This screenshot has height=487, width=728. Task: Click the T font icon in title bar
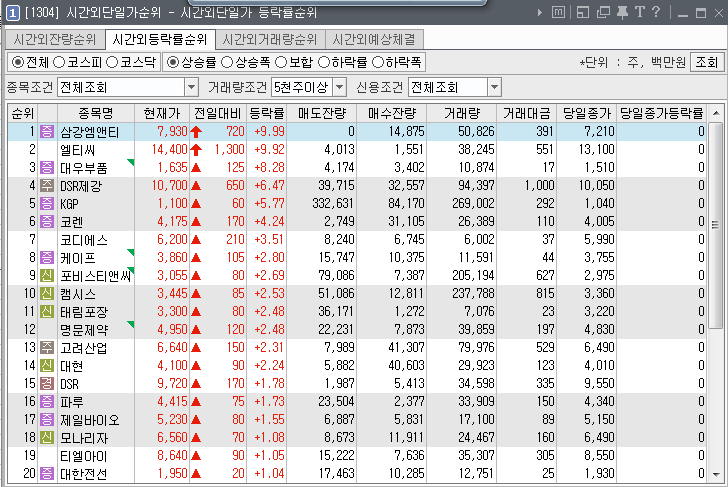click(x=640, y=12)
